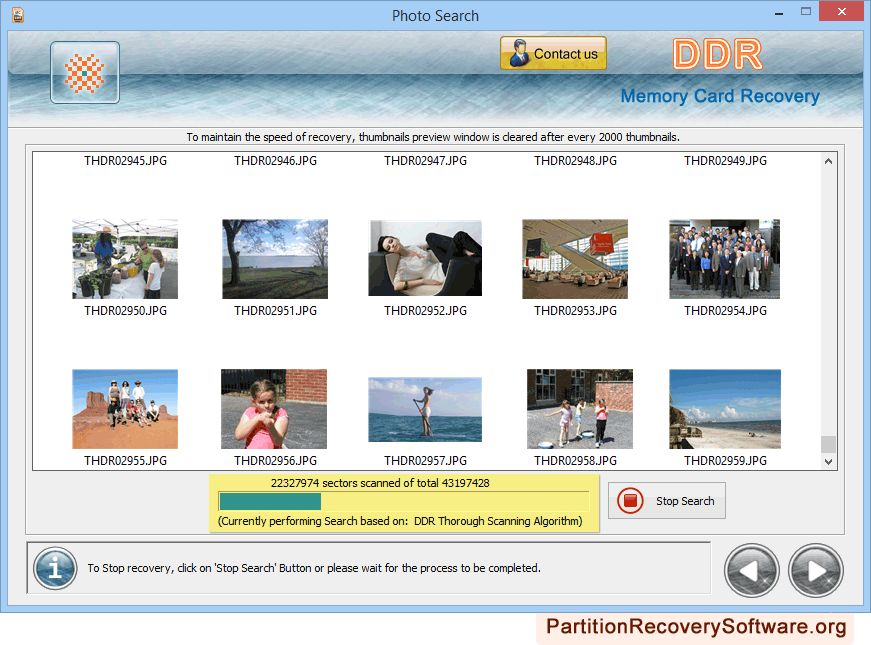Click the file name THDR02946.JPG
This screenshot has width=871, height=645.
(276, 161)
